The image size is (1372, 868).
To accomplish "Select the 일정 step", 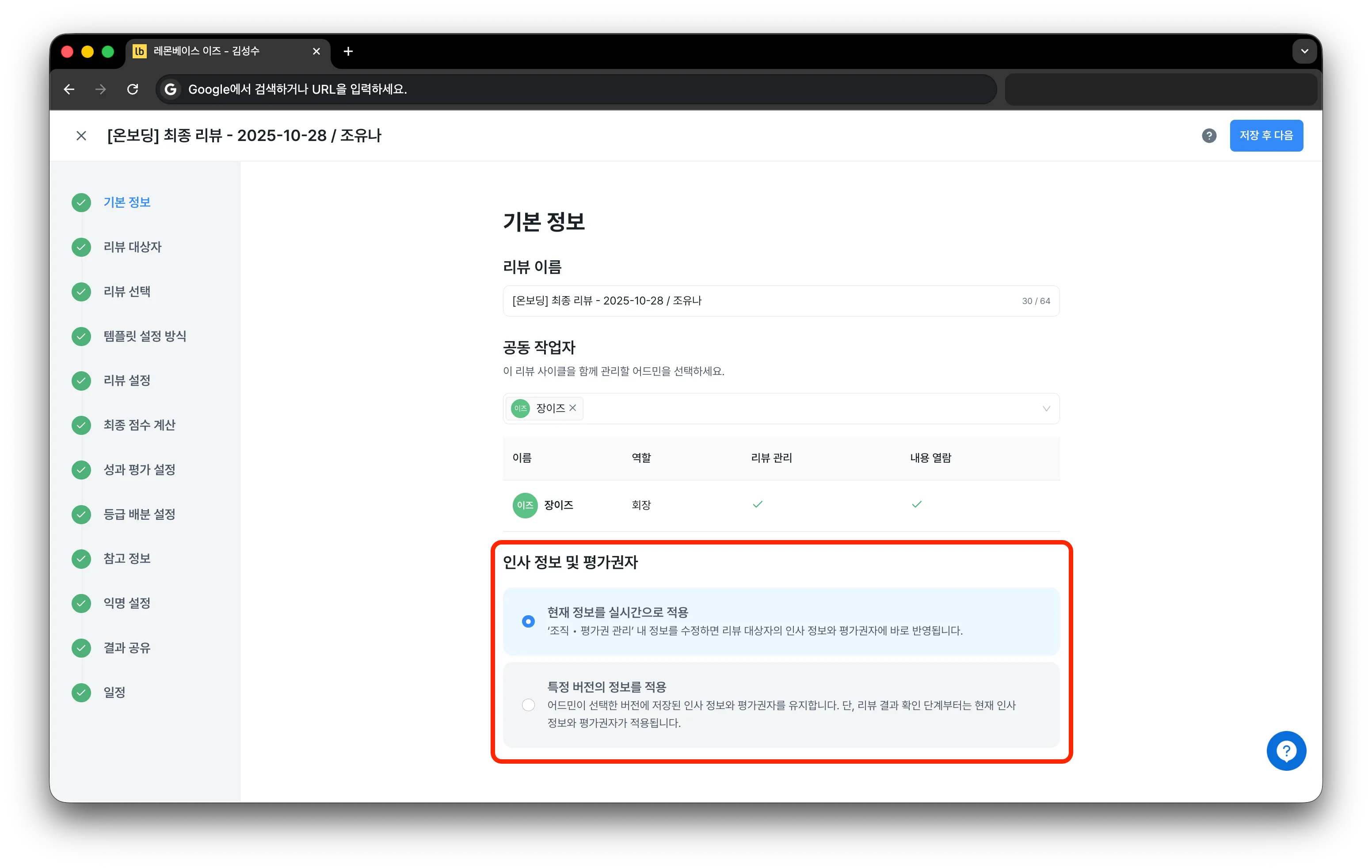I will (x=114, y=693).
